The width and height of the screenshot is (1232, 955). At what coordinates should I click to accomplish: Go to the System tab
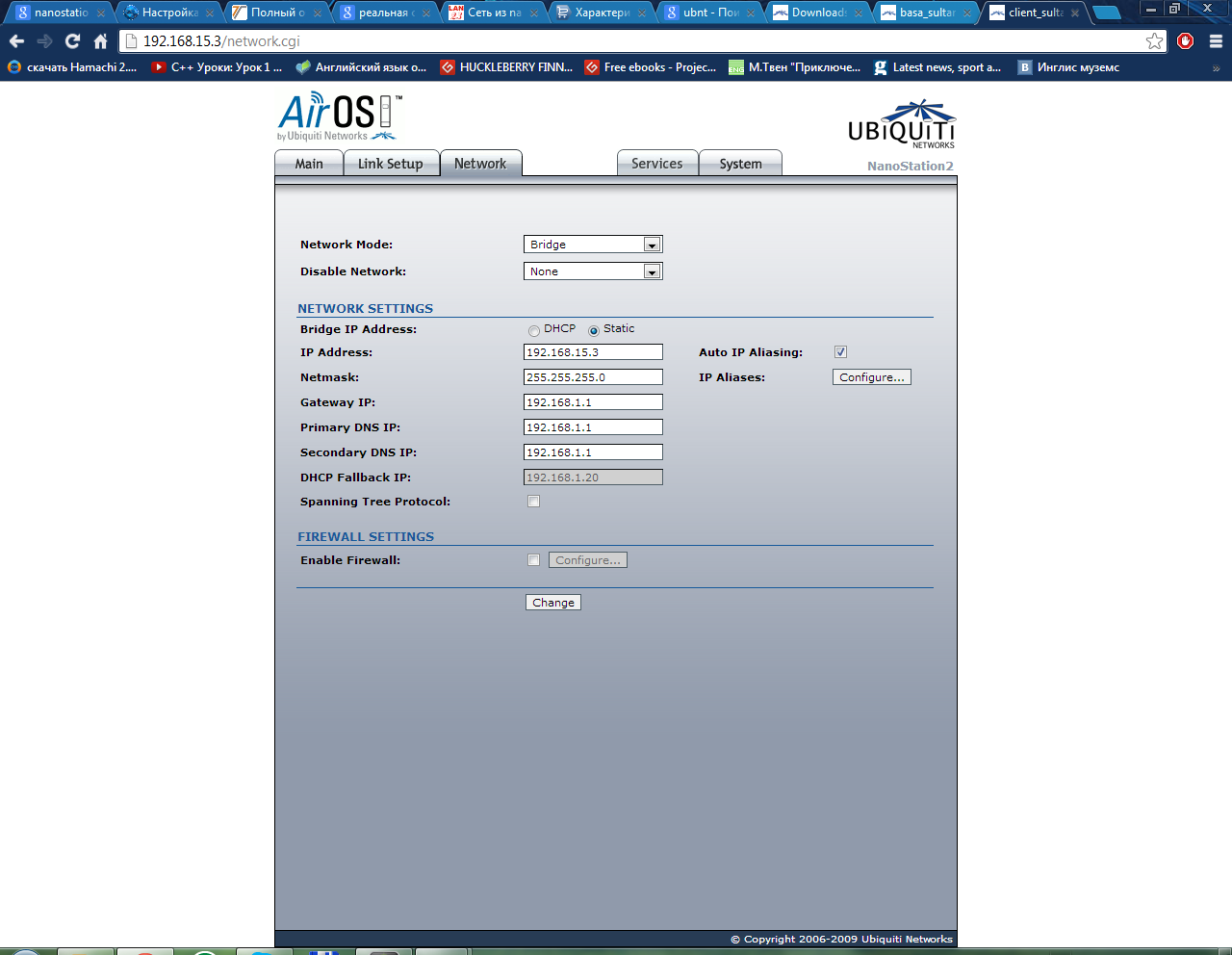740,164
